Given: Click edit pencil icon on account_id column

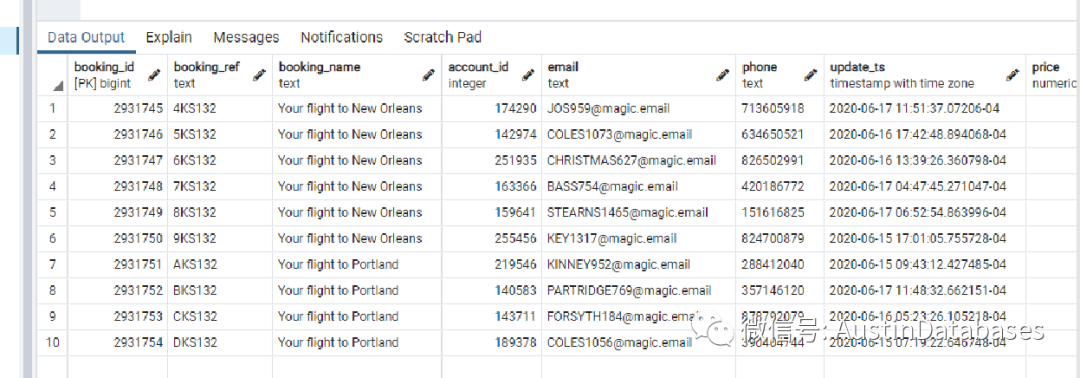Looking at the screenshot, I should click(528, 75).
